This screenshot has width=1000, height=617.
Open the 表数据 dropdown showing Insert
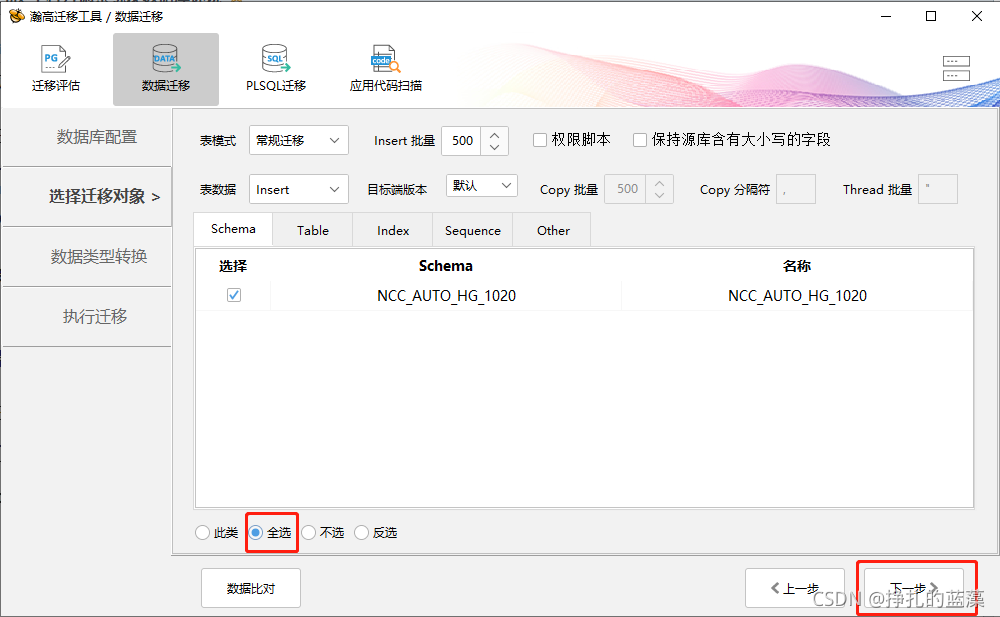(298, 190)
